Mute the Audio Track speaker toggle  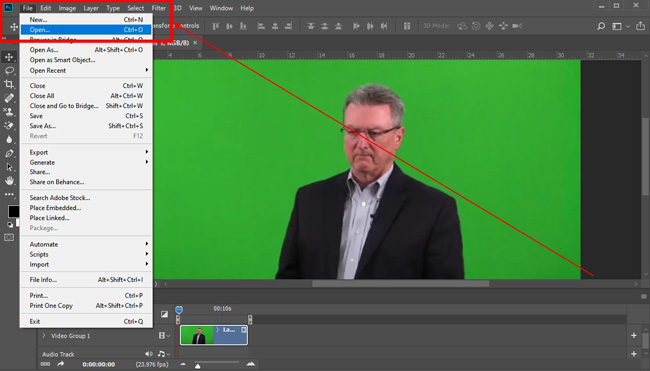148,354
